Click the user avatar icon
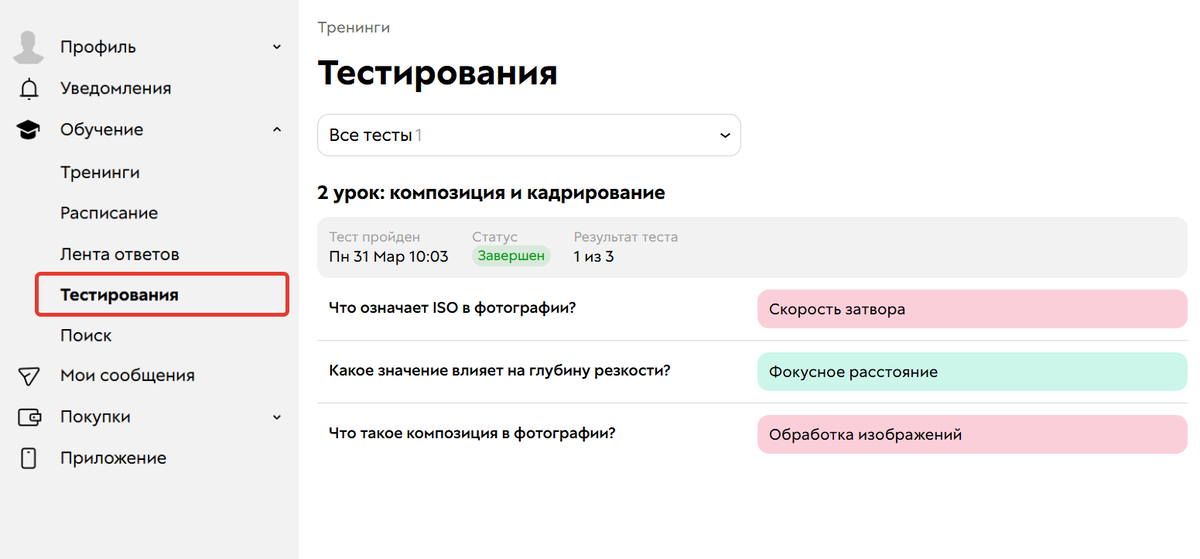 [29, 47]
